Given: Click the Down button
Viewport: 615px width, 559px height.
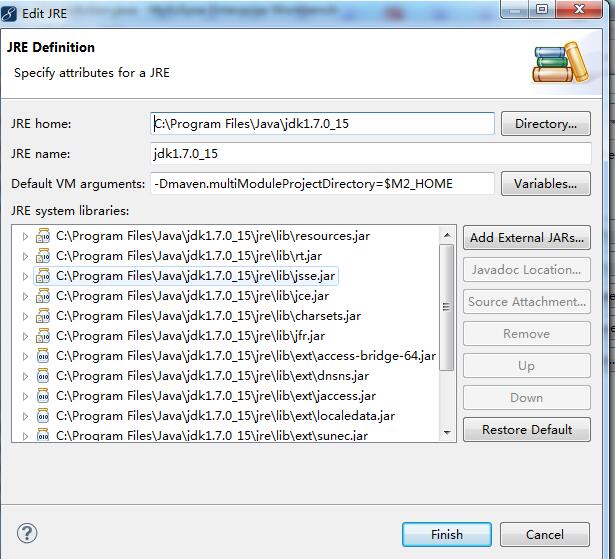Looking at the screenshot, I should pyautogui.click(x=527, y=398).
